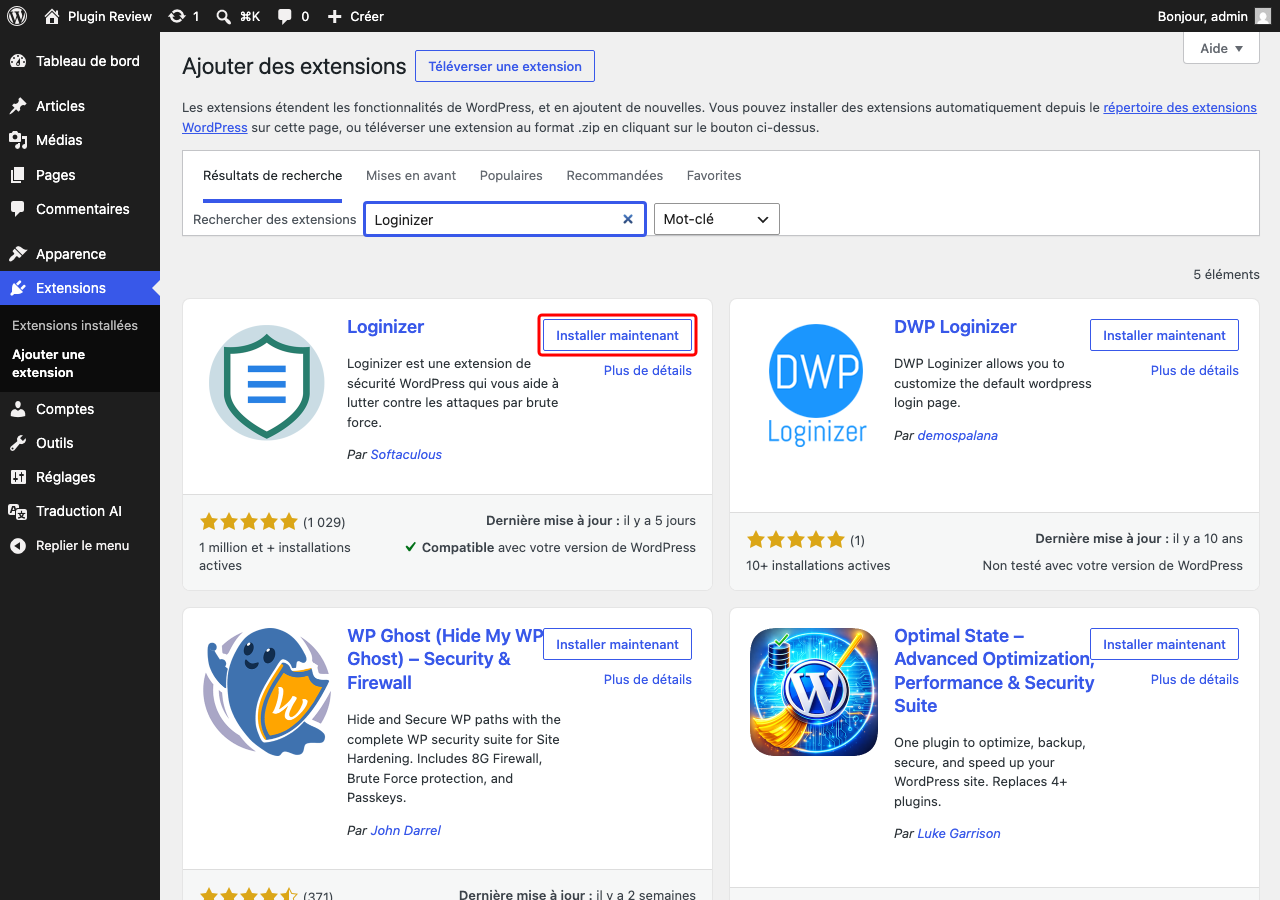
Task: Click the Réglages settings icon
Action: coord(18,477)
